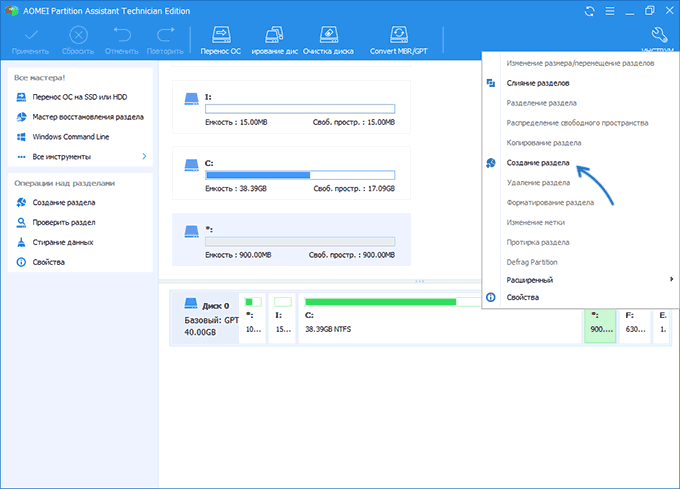
Task: Click the merge icon beside Слияние разделов
Action: point(491,83)
